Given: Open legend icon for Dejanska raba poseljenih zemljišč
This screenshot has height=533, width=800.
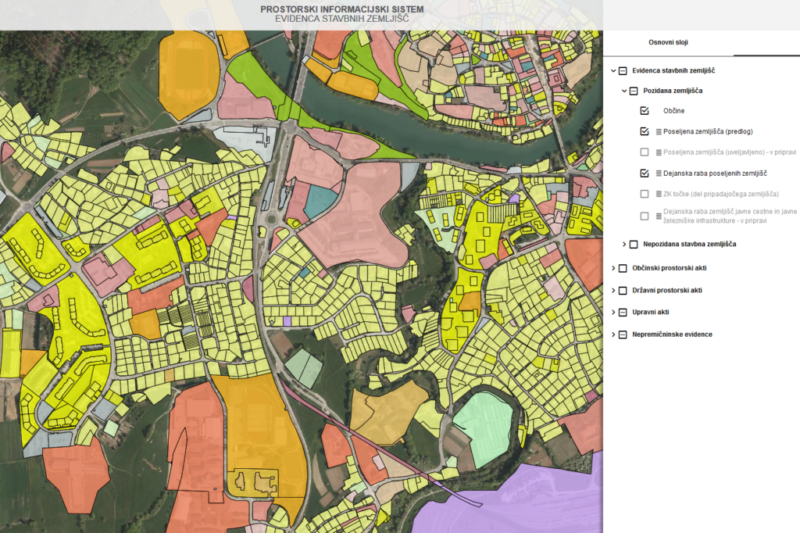Looking at the screenshot, I should [x=659, y=173].
